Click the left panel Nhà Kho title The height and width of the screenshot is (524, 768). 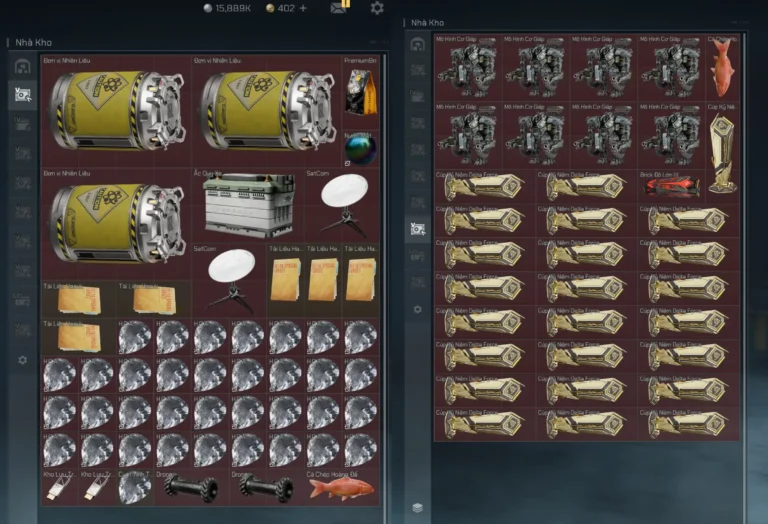[33, 43]
